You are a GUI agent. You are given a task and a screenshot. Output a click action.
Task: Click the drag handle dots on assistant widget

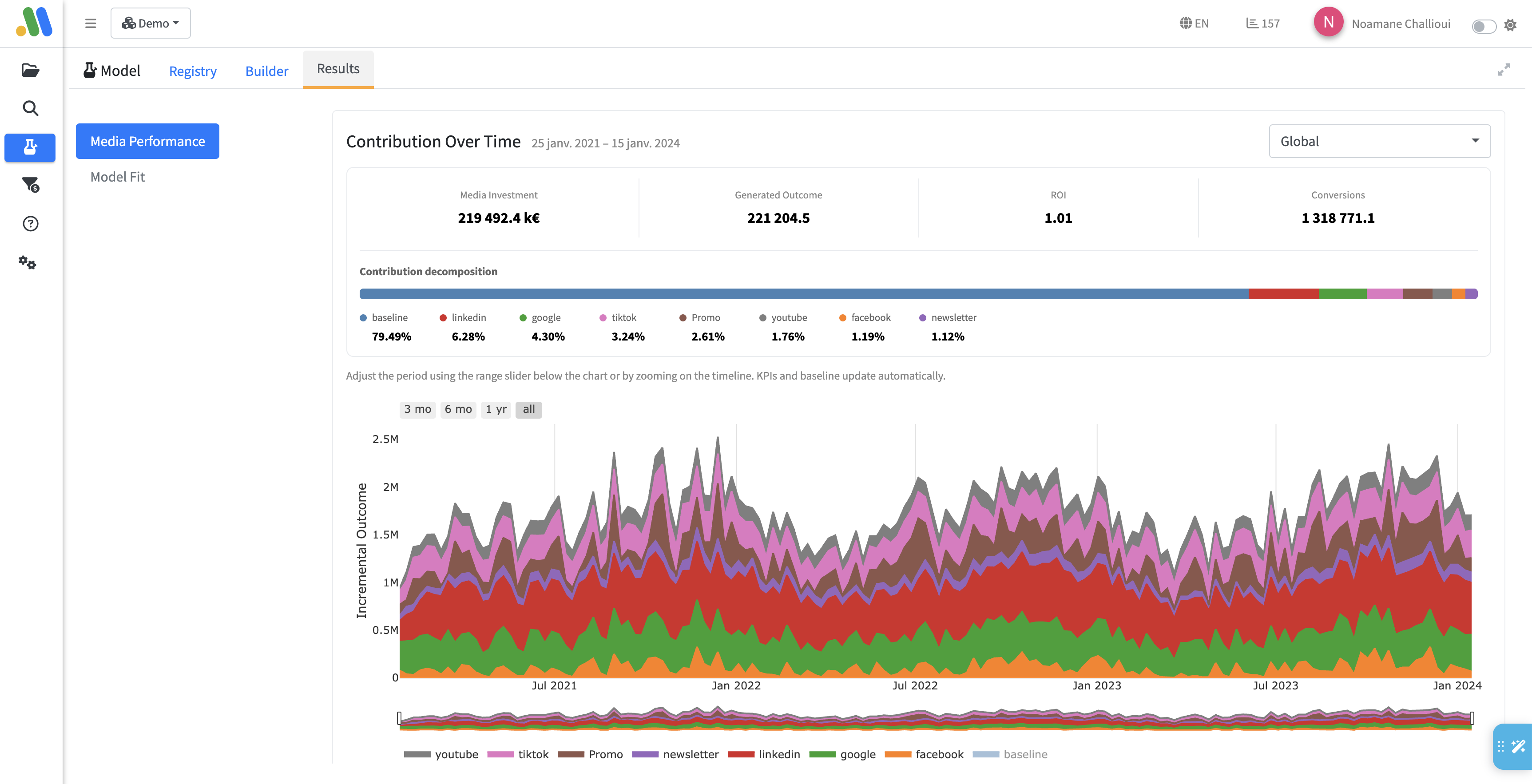click(1500, 746)
